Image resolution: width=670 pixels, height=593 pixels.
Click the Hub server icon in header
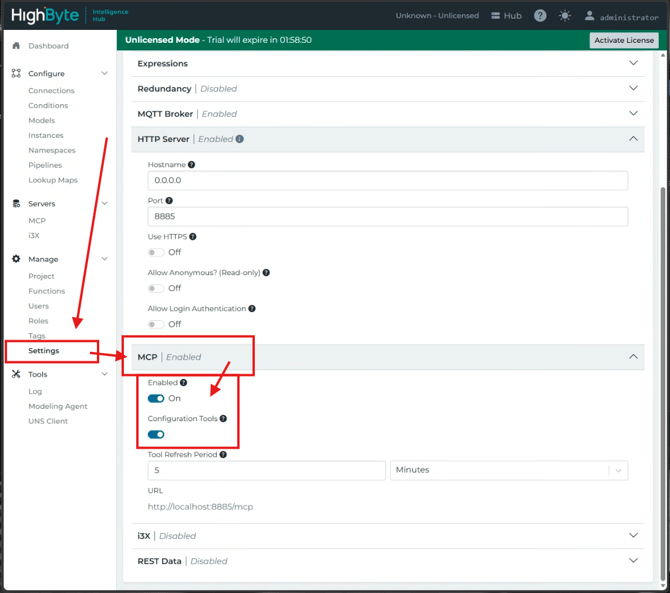tap(495, 16)
